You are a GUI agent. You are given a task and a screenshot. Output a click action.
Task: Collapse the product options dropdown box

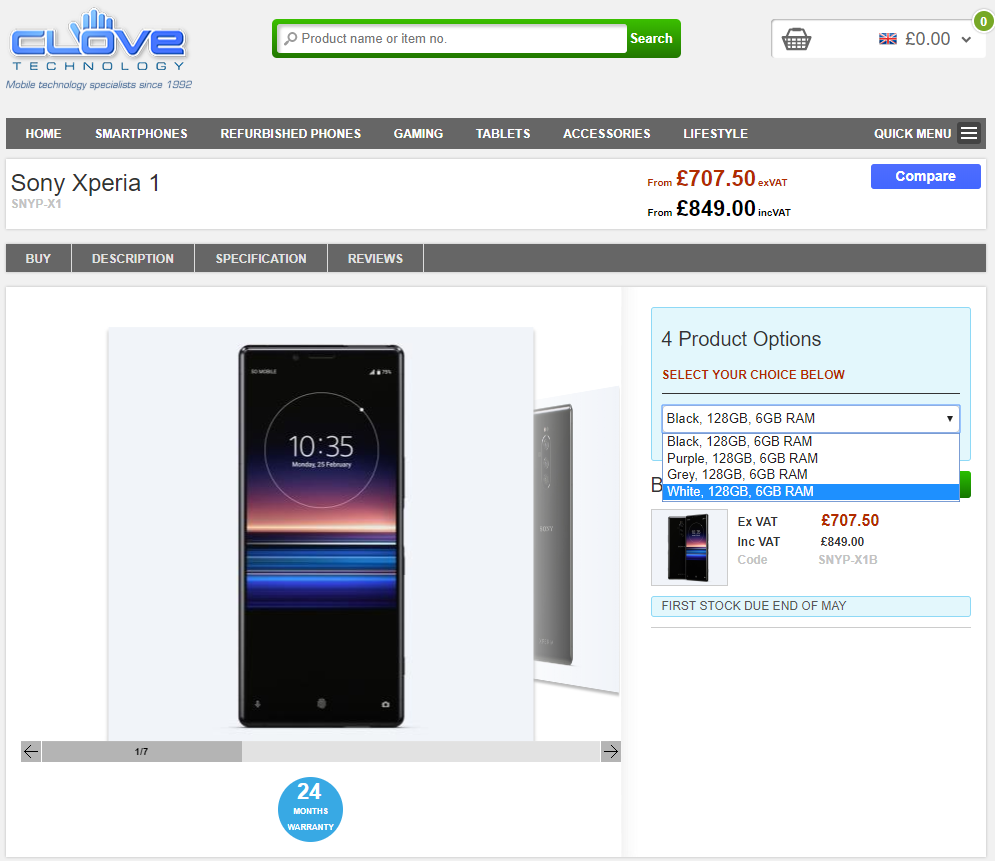pyautogui.click(x=810, y=419)
